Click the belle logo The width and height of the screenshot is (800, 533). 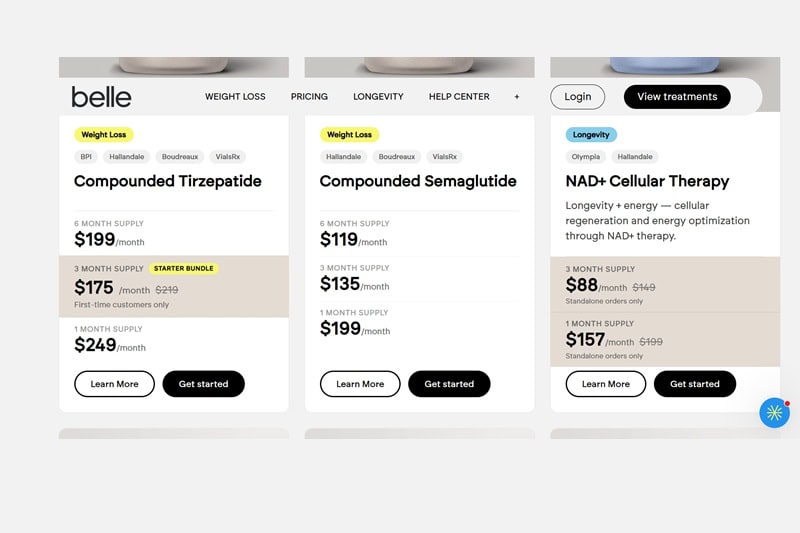(x=101, y=97)
